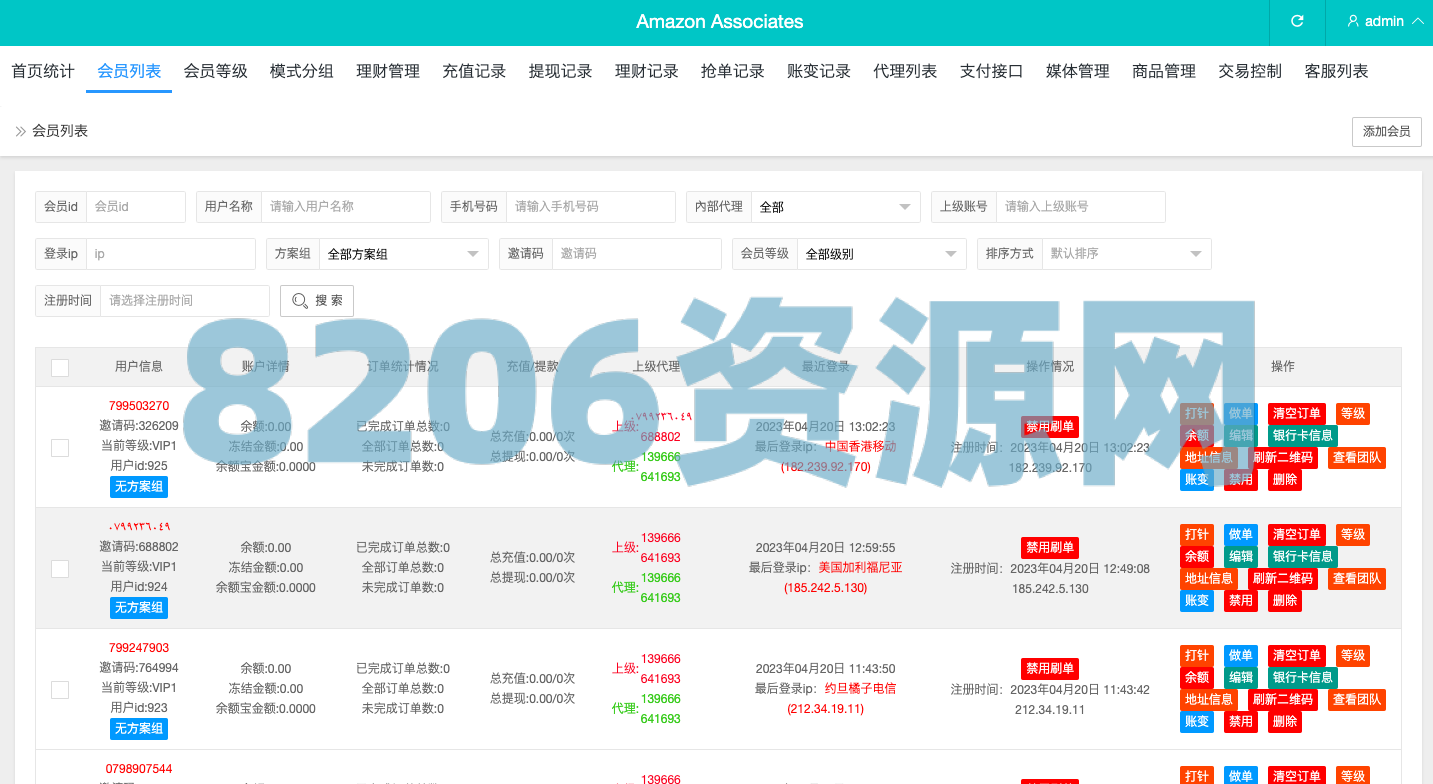Click the 注册时间 date picker field
Screen dimensions: 1433x784
[184, 301]
